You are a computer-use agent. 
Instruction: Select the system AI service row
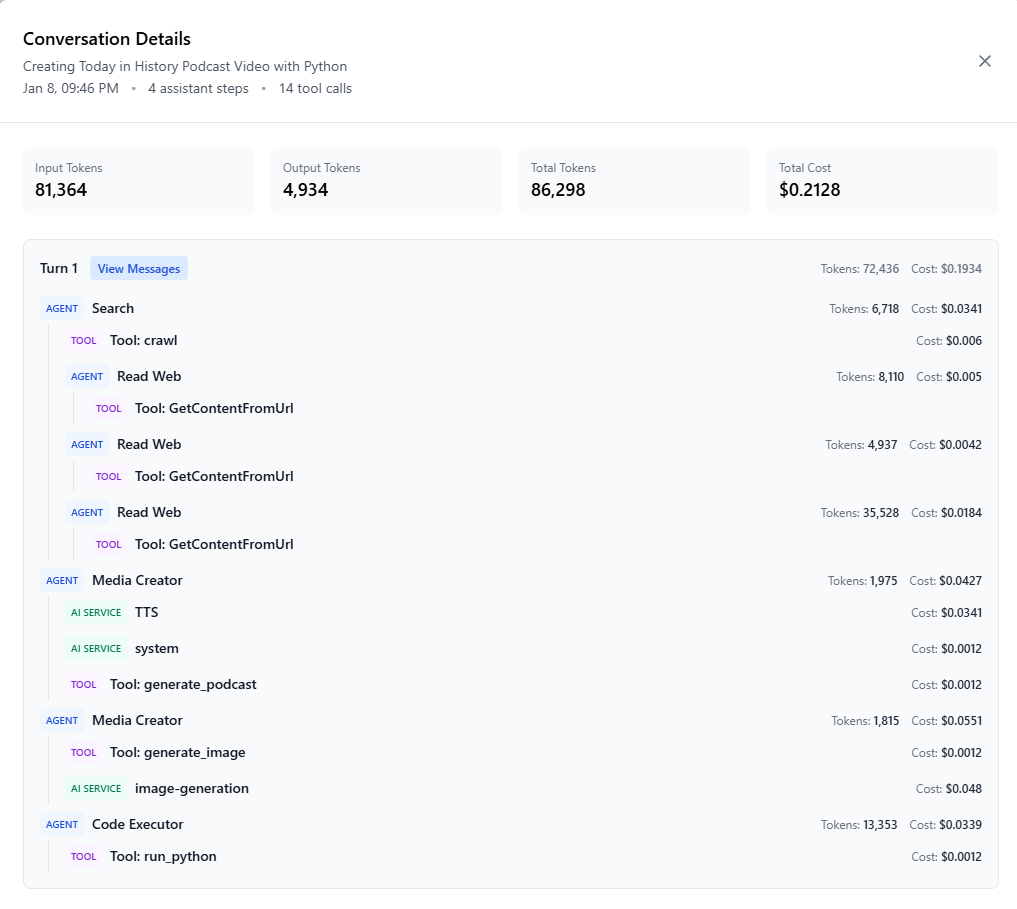(x=156, y=649)
